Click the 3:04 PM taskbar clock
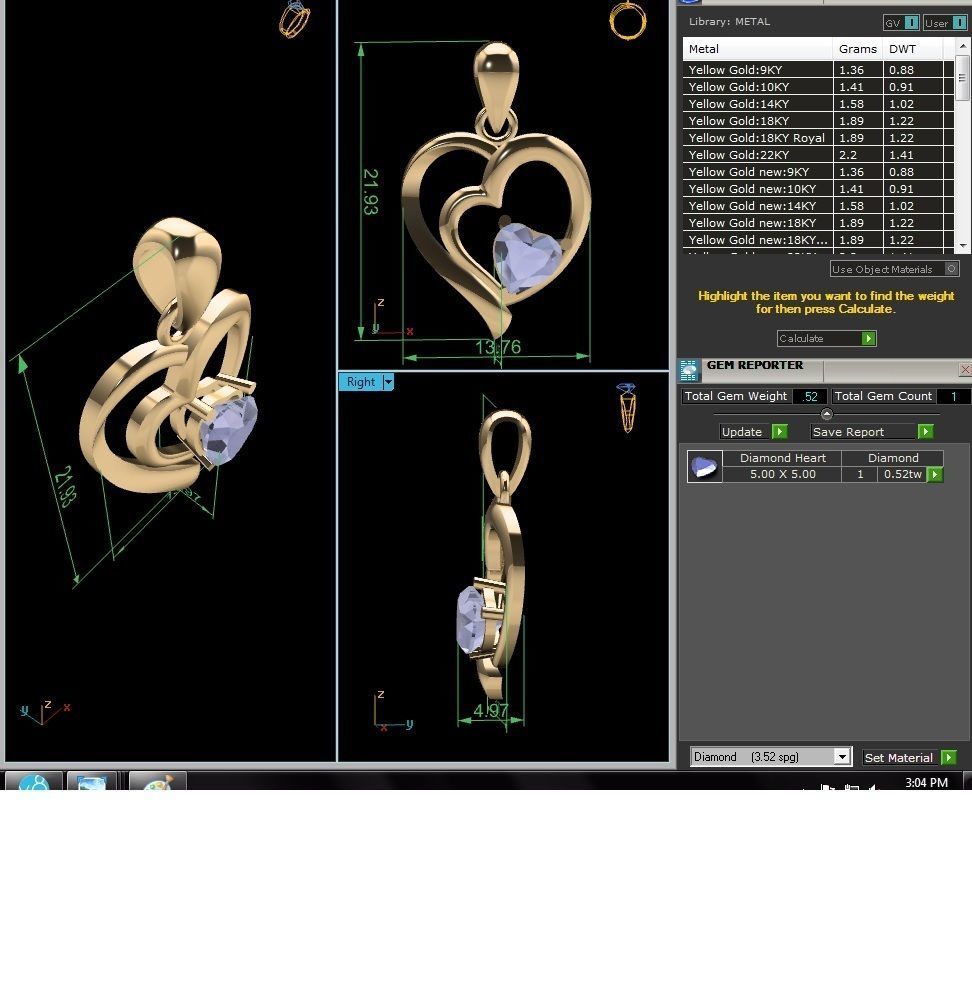972x983 pixels. click(x=926, y=782)
